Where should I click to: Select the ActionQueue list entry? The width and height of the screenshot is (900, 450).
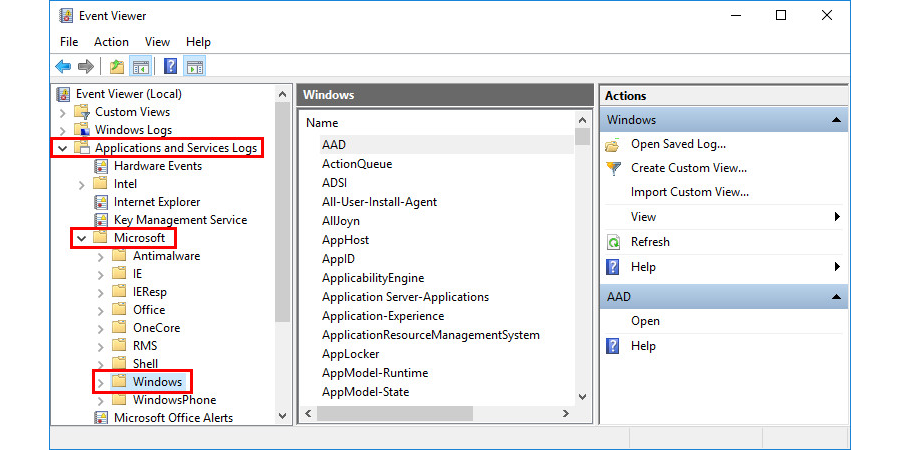[x=357, y=164]
